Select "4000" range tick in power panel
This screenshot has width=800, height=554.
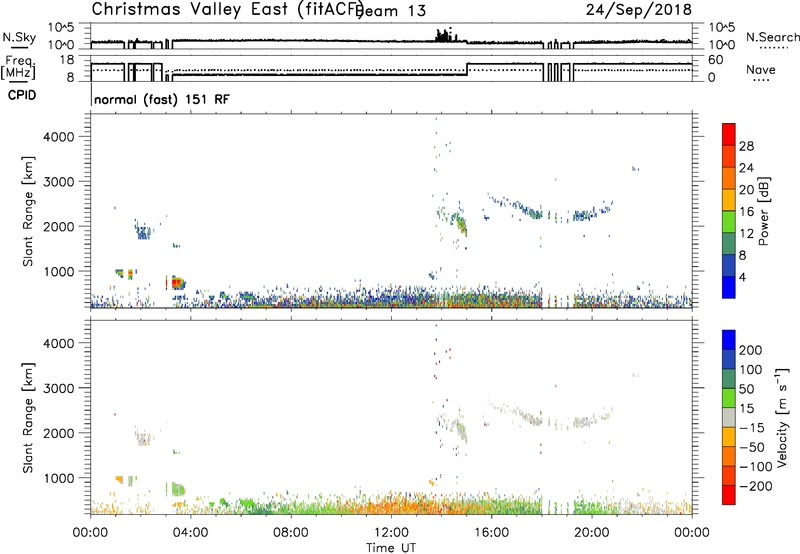coord(59,137)
